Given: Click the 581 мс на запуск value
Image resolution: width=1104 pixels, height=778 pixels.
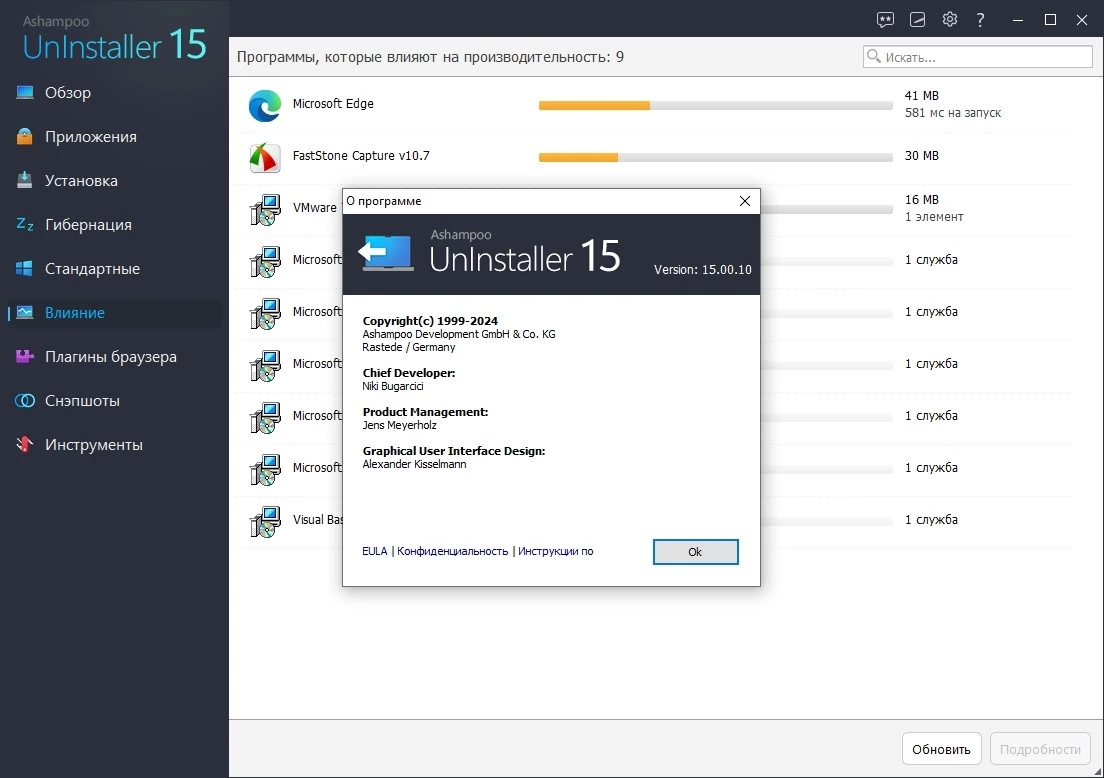Looking at the screenshot, I should click(x=953, y=113).
